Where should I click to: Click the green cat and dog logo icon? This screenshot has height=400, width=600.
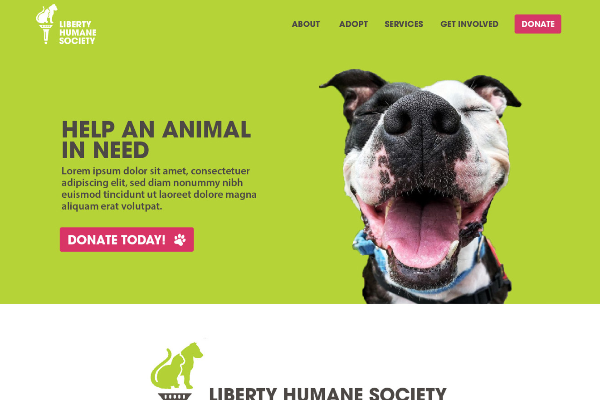point(177,366)
